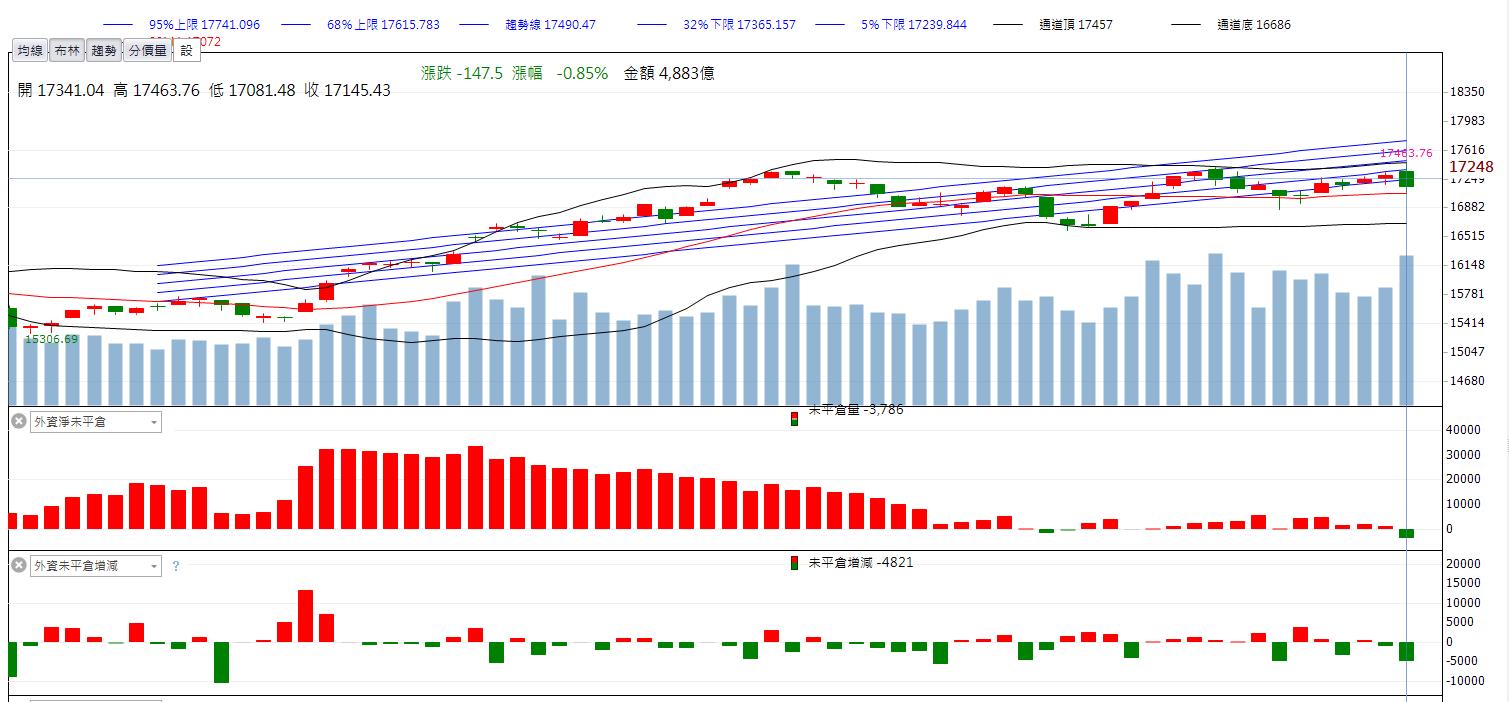
Task: Toggle the 趨勢 trend channel overlay
Action: (x=103, y=50)
